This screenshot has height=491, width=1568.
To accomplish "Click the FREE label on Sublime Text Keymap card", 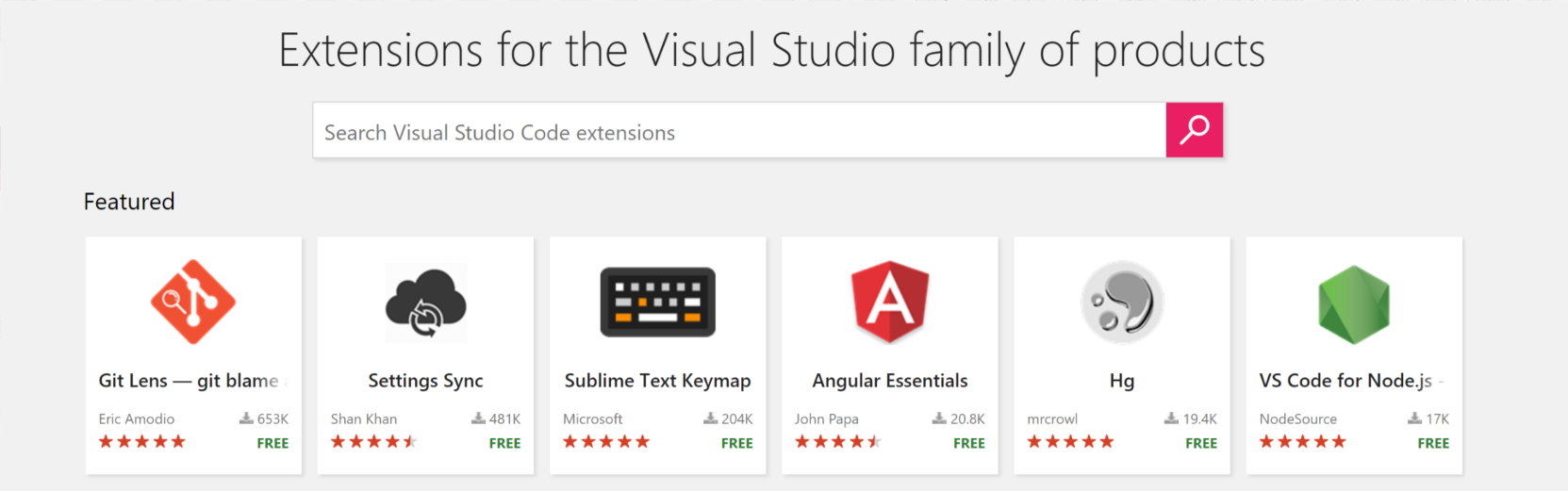I will coord(737,443).
